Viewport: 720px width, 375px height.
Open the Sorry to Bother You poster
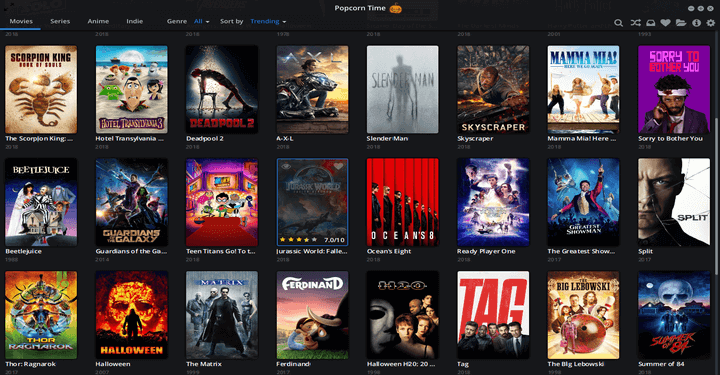click(x=674, y=90)
